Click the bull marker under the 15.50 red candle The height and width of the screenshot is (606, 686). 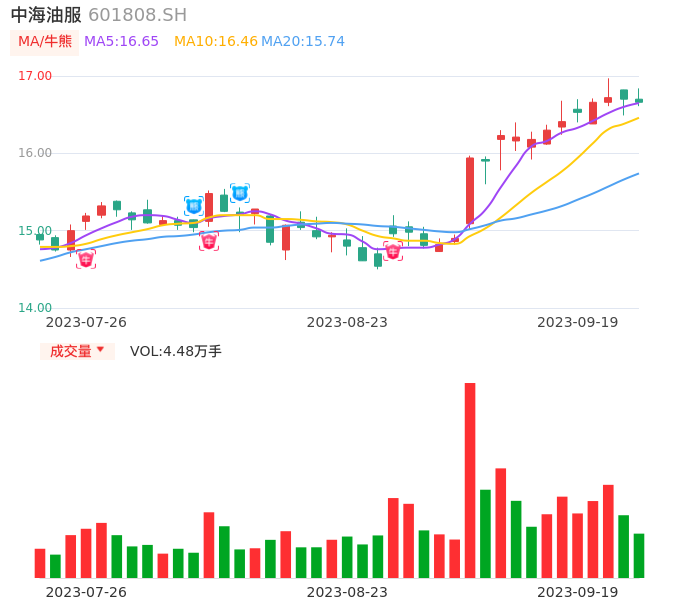click(209, 242)
